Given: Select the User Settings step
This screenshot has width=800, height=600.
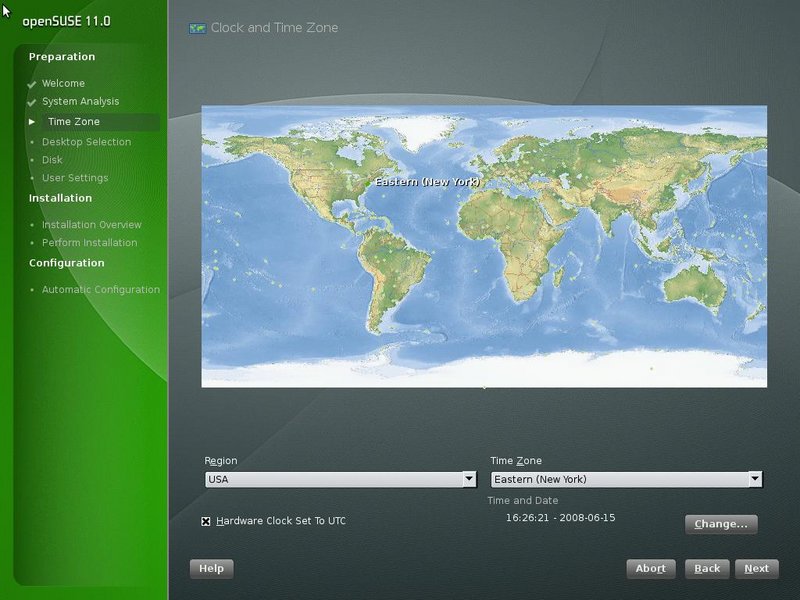Looking at the screenshot, I should coord(75,178).
